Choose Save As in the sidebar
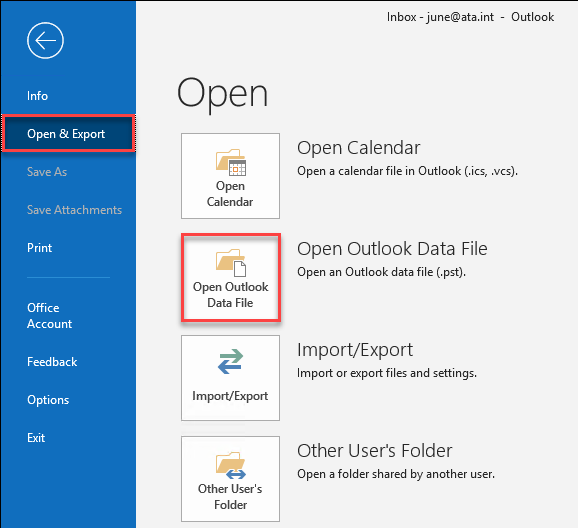This screenshot has height=528, width=578. click(47, 172)
